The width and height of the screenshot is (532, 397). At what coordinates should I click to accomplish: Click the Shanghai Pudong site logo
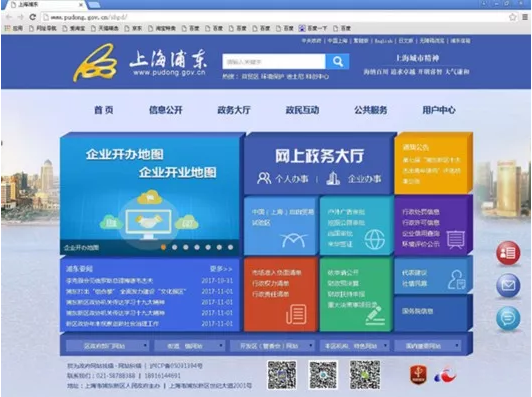pyautogui.click(x=139, y=62)
